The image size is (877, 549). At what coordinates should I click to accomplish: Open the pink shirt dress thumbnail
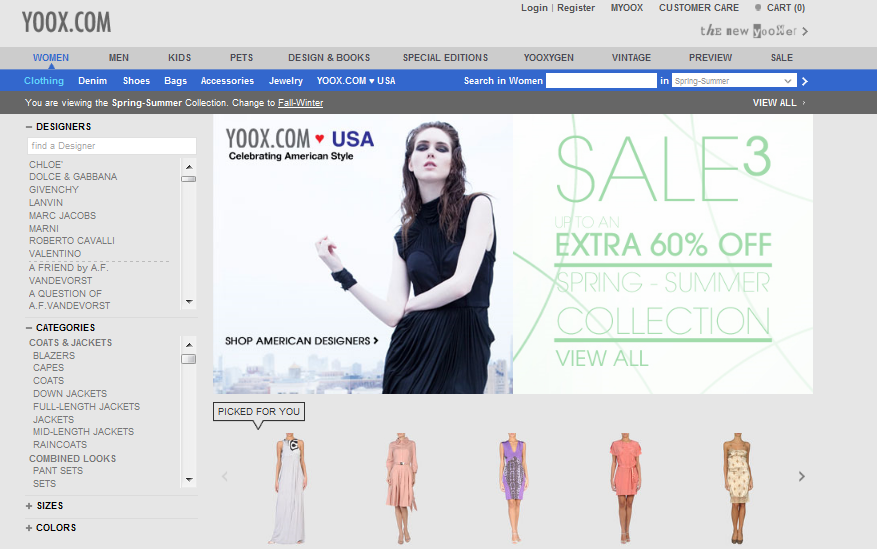coord(402,488)
